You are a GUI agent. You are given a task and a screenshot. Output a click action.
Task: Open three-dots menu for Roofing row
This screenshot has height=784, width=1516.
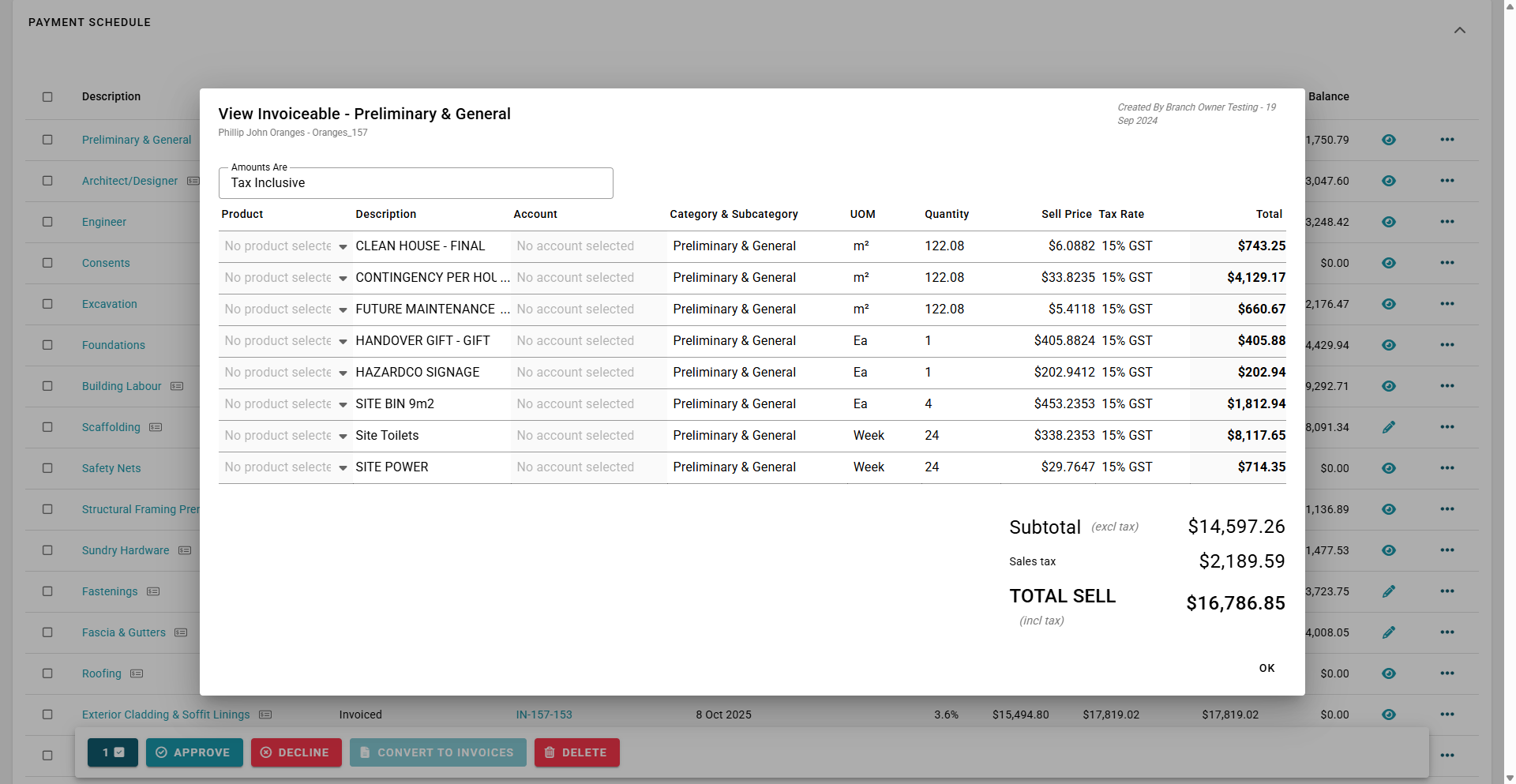click(x=1447, y=673)
